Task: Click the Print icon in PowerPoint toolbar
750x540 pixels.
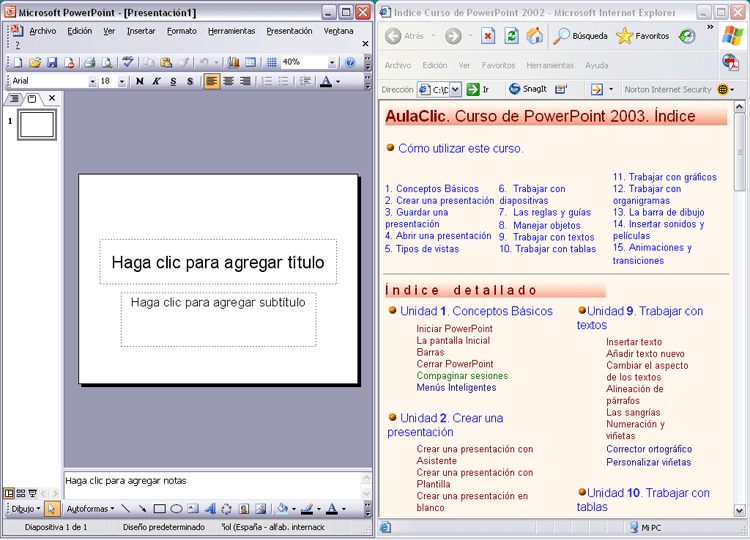Action: pyautogui.click(x=88, y=62)
